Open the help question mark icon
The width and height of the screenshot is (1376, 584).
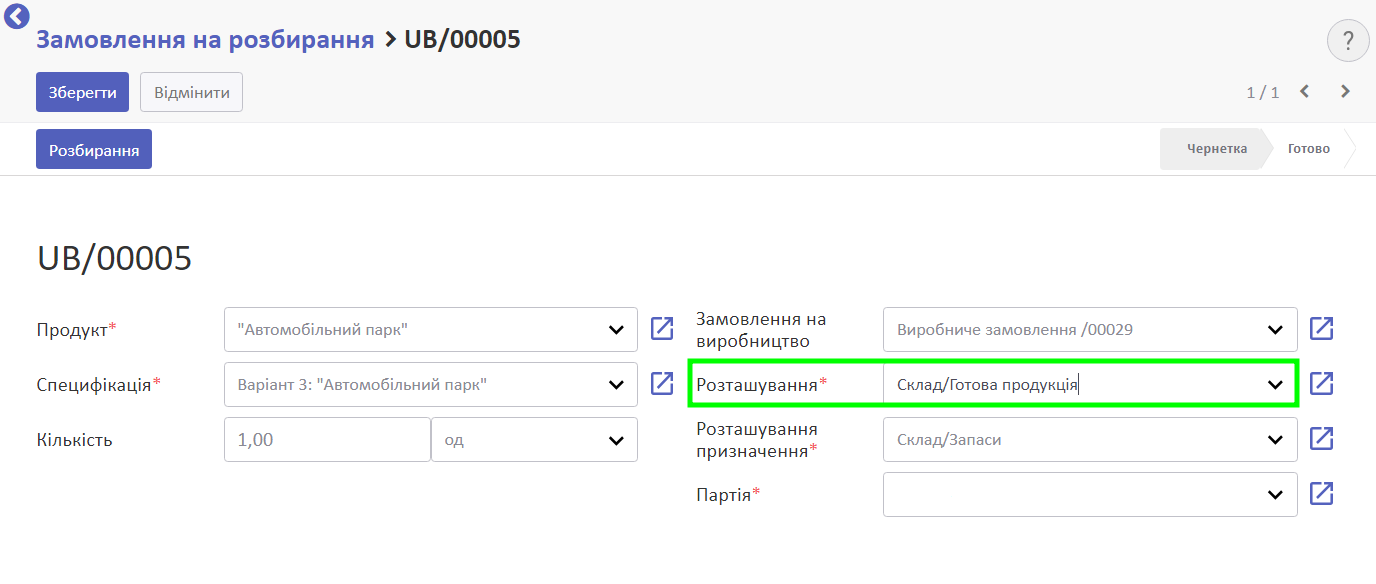(x=1348, y=41)
